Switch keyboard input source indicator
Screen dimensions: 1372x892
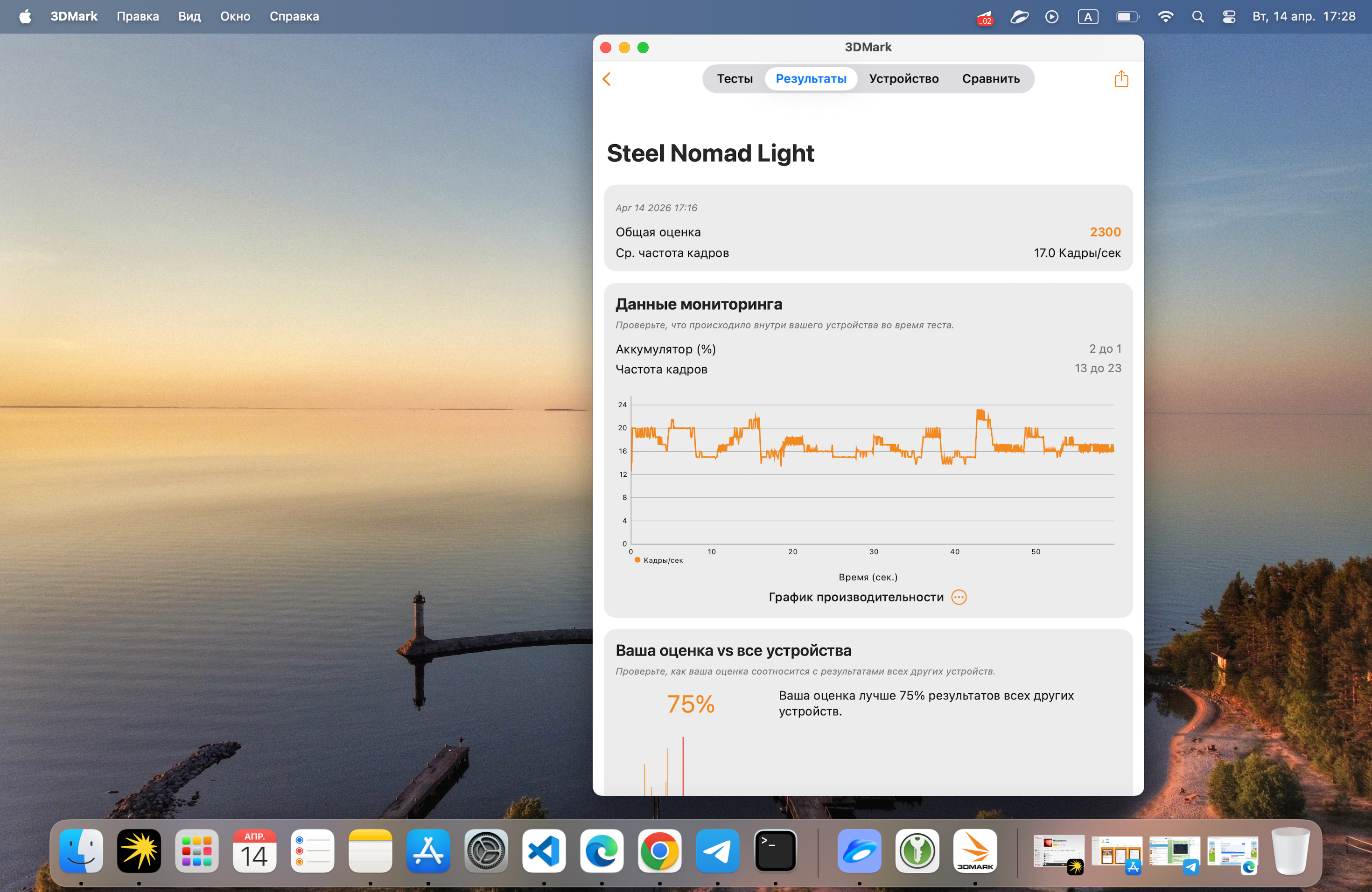[1087, 17]
